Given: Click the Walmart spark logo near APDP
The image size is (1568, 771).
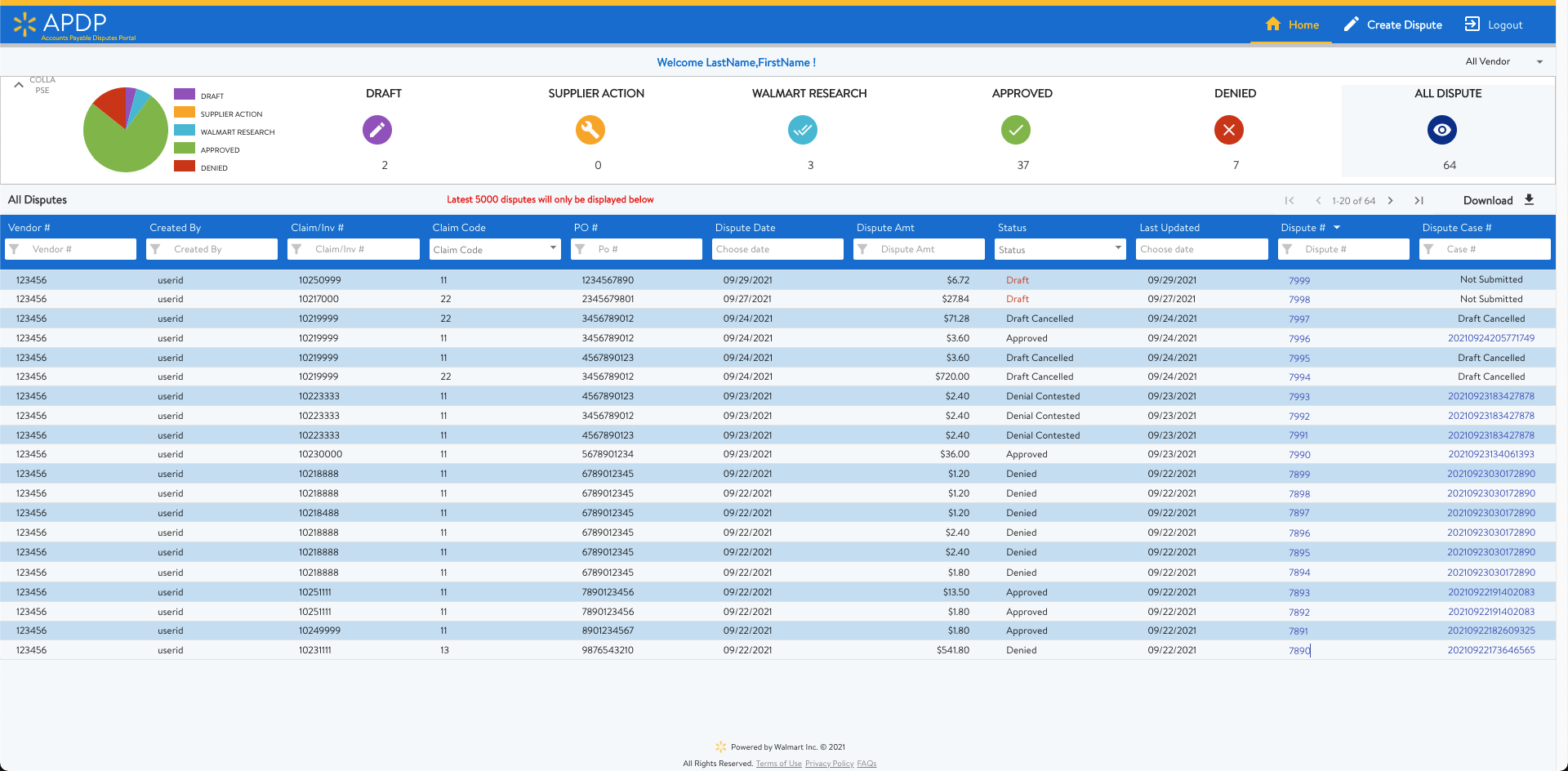Looking at the screenshot, I should pyautogui.click(x=25, y=23).
